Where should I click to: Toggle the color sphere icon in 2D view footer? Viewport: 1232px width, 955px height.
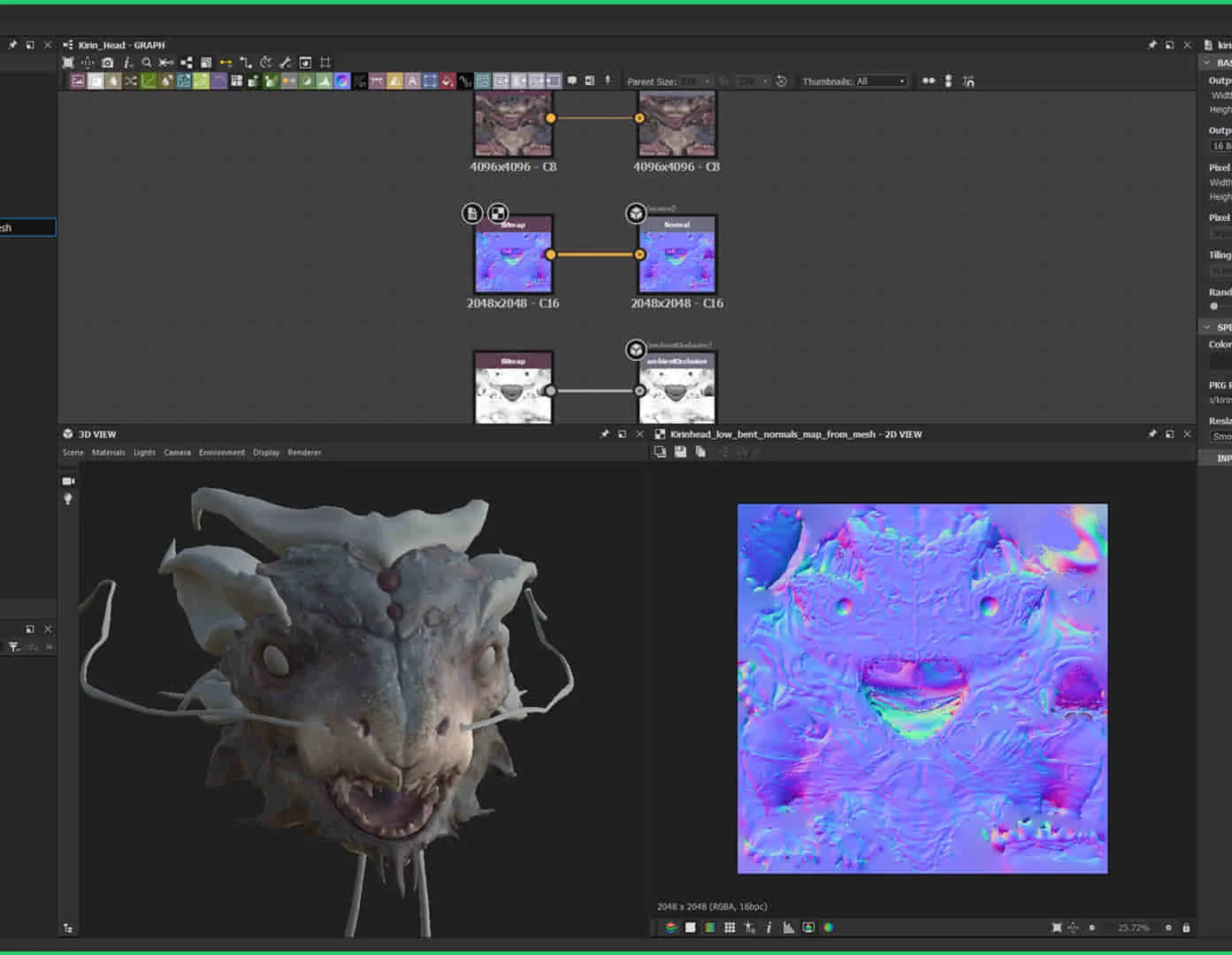pos(829,928)
